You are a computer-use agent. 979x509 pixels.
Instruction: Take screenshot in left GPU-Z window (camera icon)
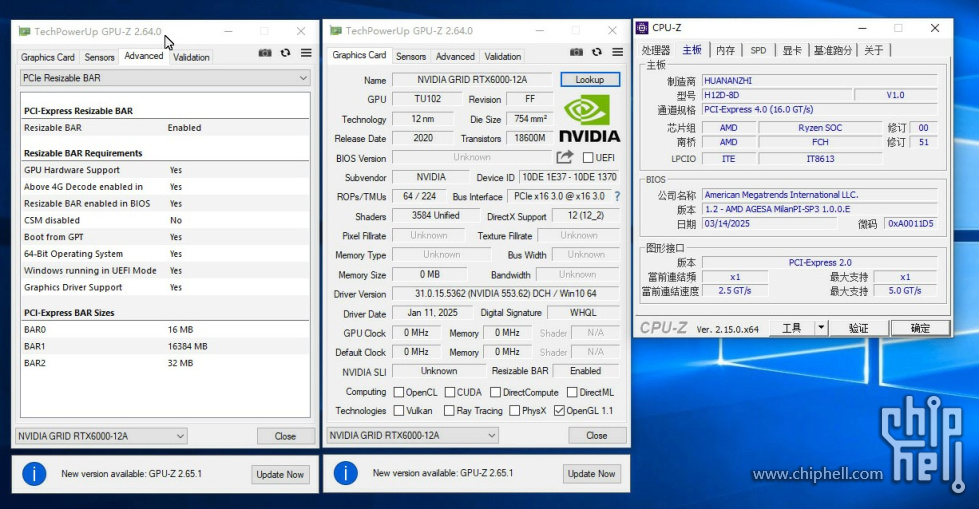tap(265, 53)
